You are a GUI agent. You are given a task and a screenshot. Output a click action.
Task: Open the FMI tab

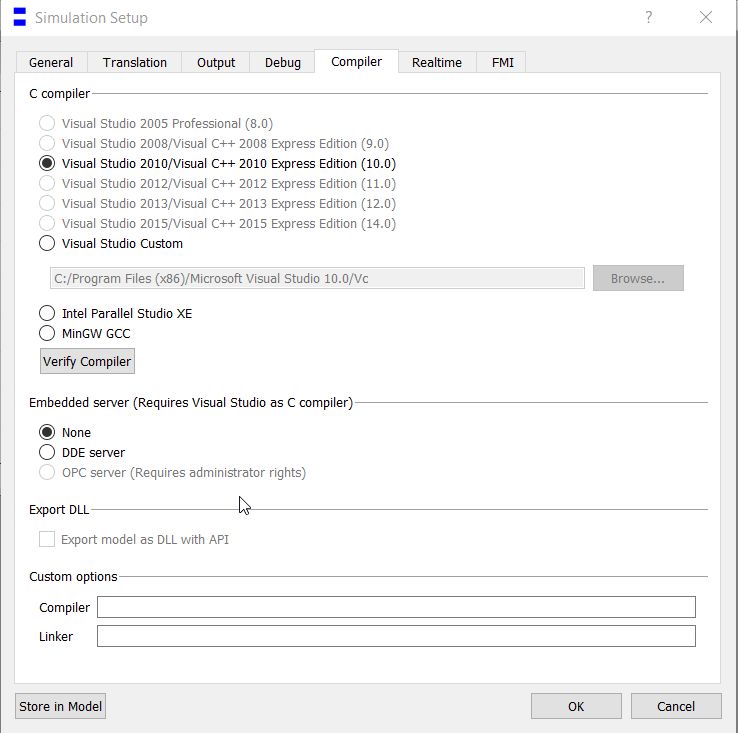coord(502,62)
